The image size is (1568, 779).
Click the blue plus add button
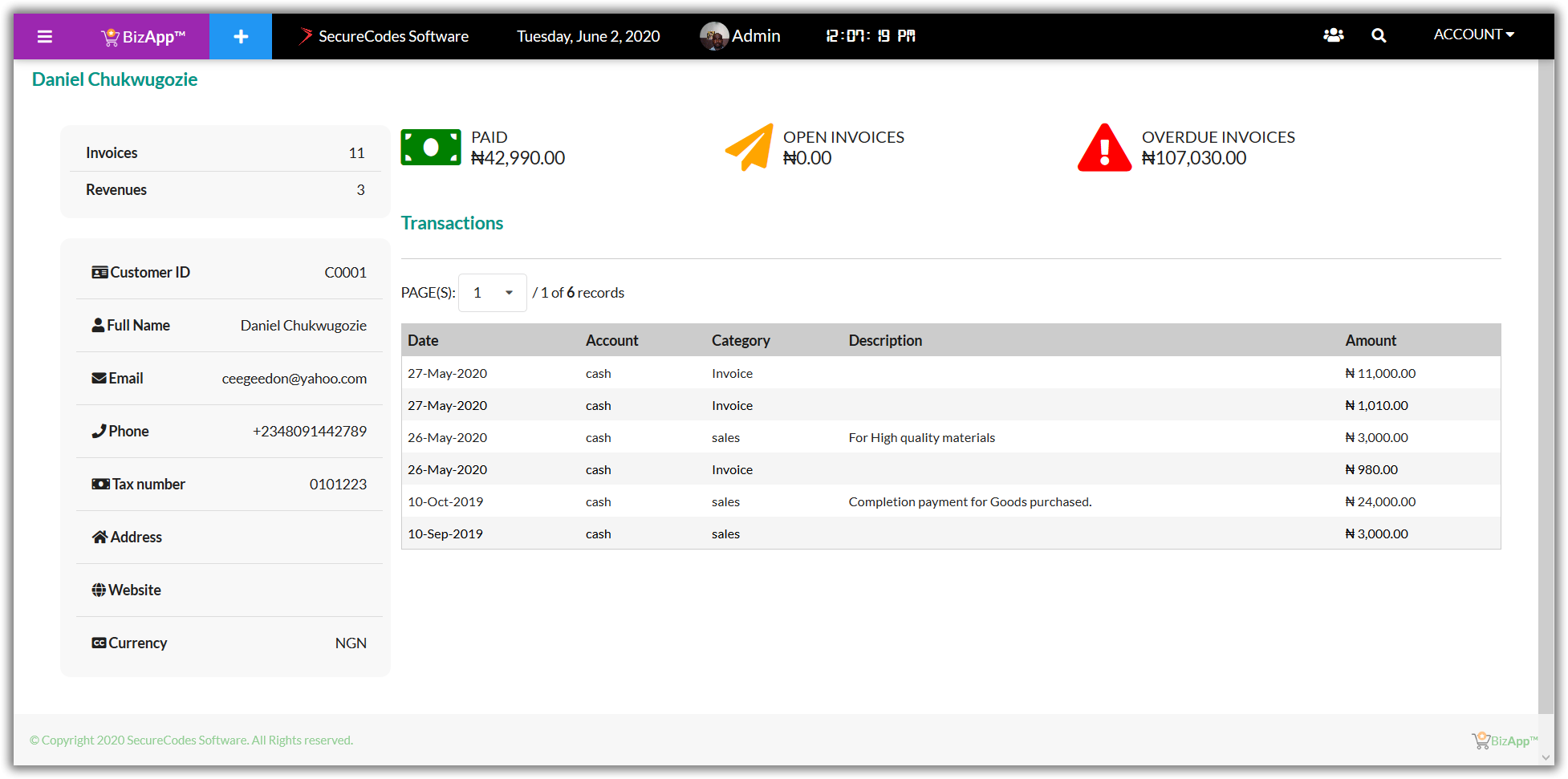[241, 36]
